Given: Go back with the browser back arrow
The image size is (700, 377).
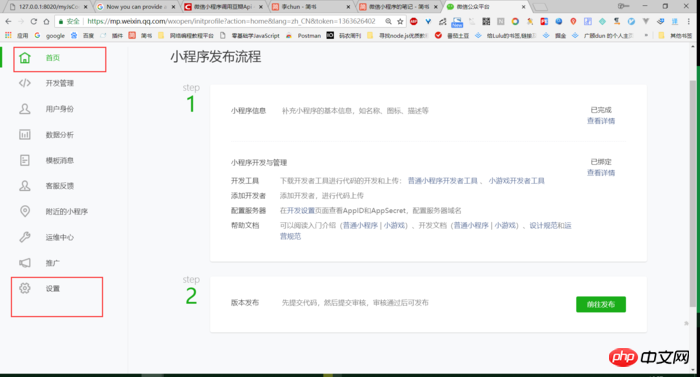Looking at the screenshot, I should [8, 21].
